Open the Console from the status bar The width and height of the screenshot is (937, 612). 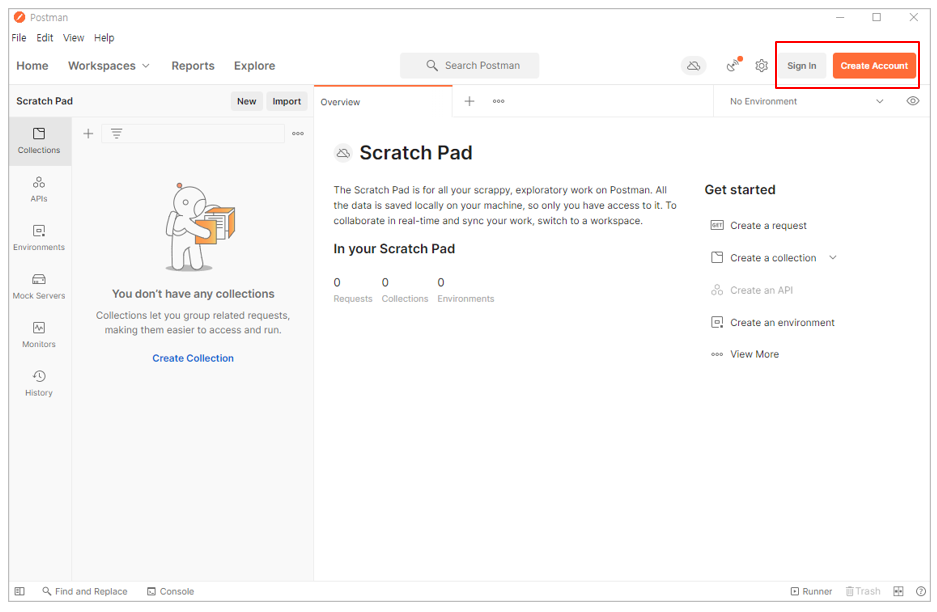click(170, 591)
